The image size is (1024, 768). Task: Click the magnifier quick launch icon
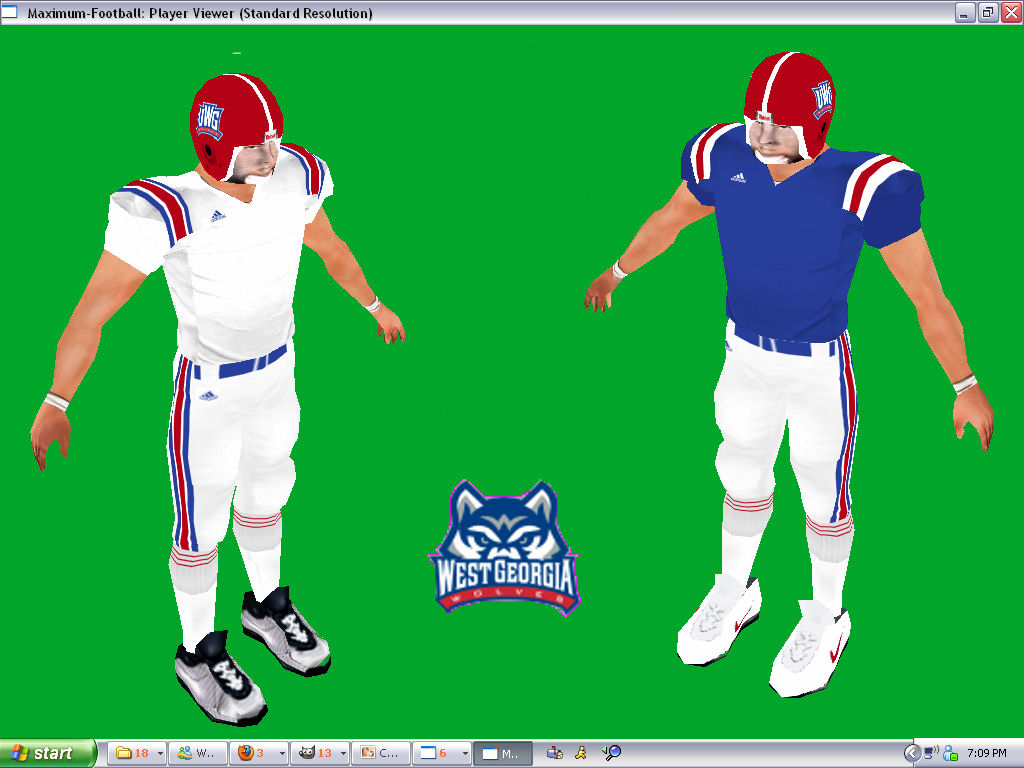pyautogui.click(x=611, y=753)
